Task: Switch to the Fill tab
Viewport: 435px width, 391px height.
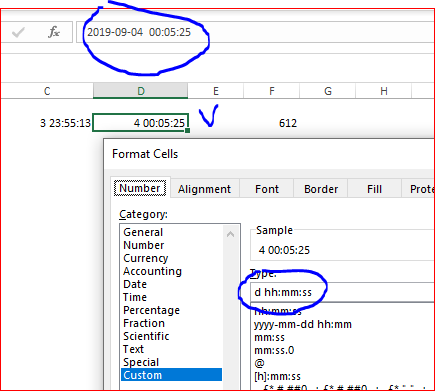Action: tap(374, 189)
